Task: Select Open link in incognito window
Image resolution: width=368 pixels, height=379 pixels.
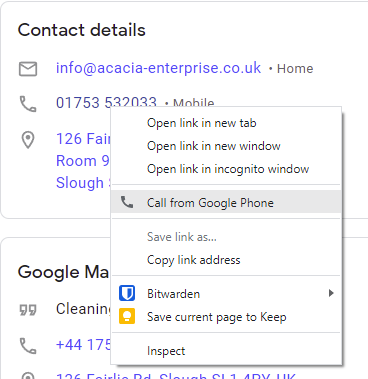Action: [226, 169]
